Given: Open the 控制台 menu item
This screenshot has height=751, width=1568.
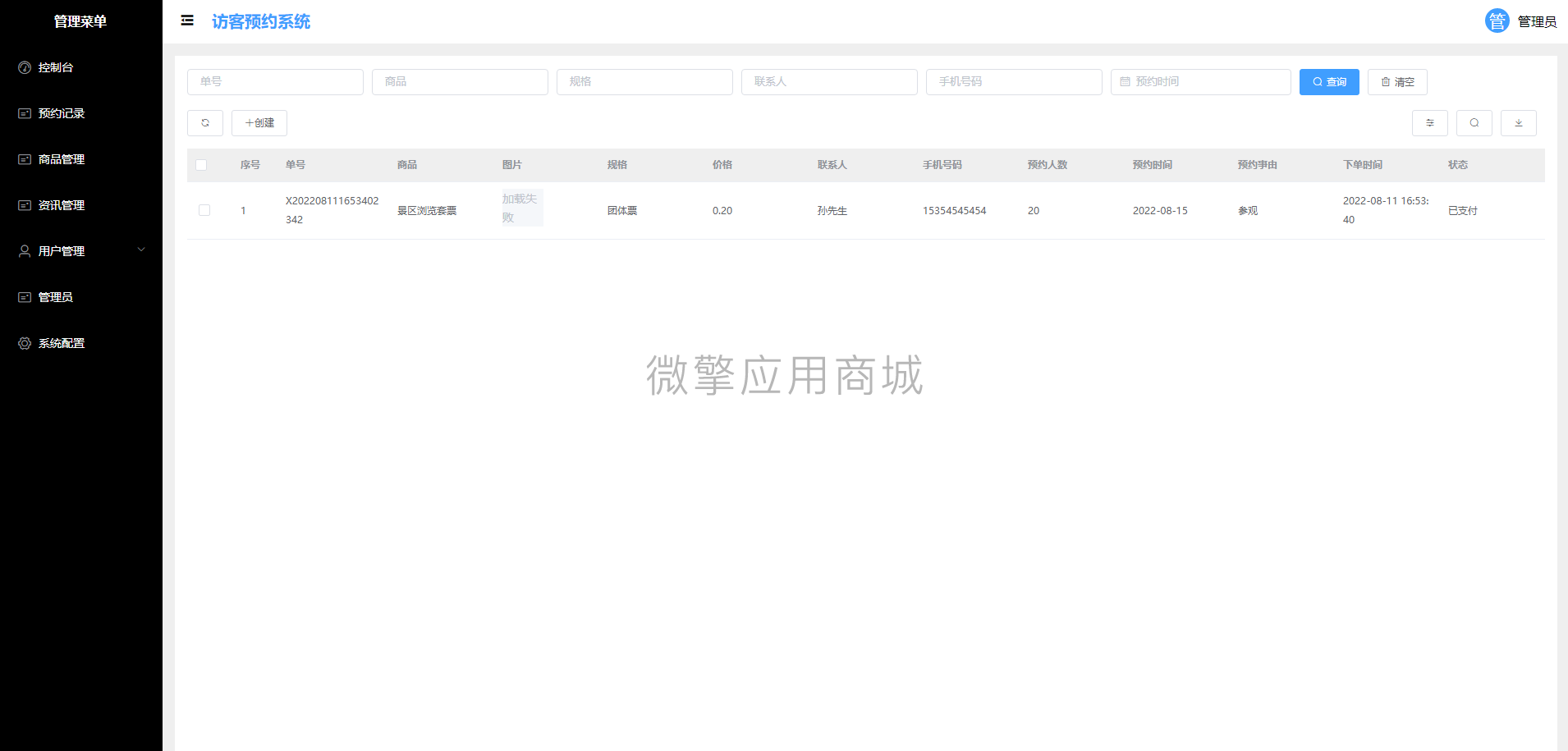Looking at the screenshot, I should click(x=81, y=67).
